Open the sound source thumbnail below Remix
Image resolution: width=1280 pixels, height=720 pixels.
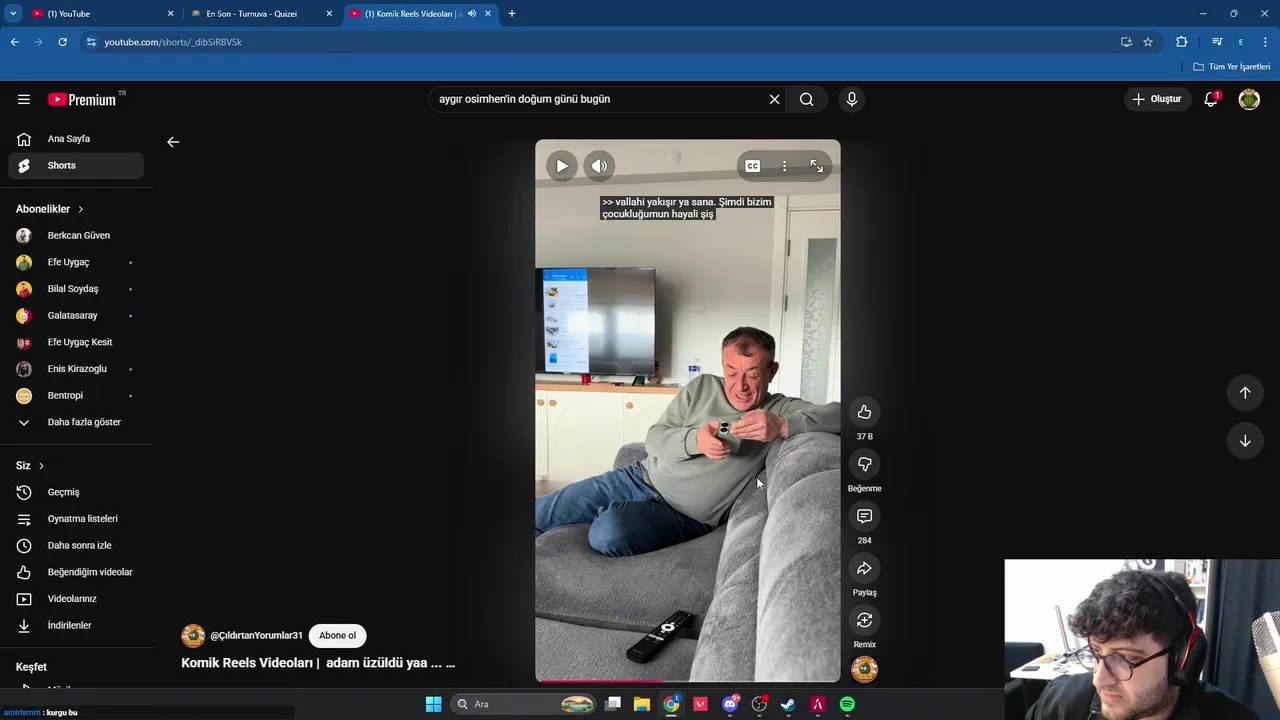click(864, 669)
